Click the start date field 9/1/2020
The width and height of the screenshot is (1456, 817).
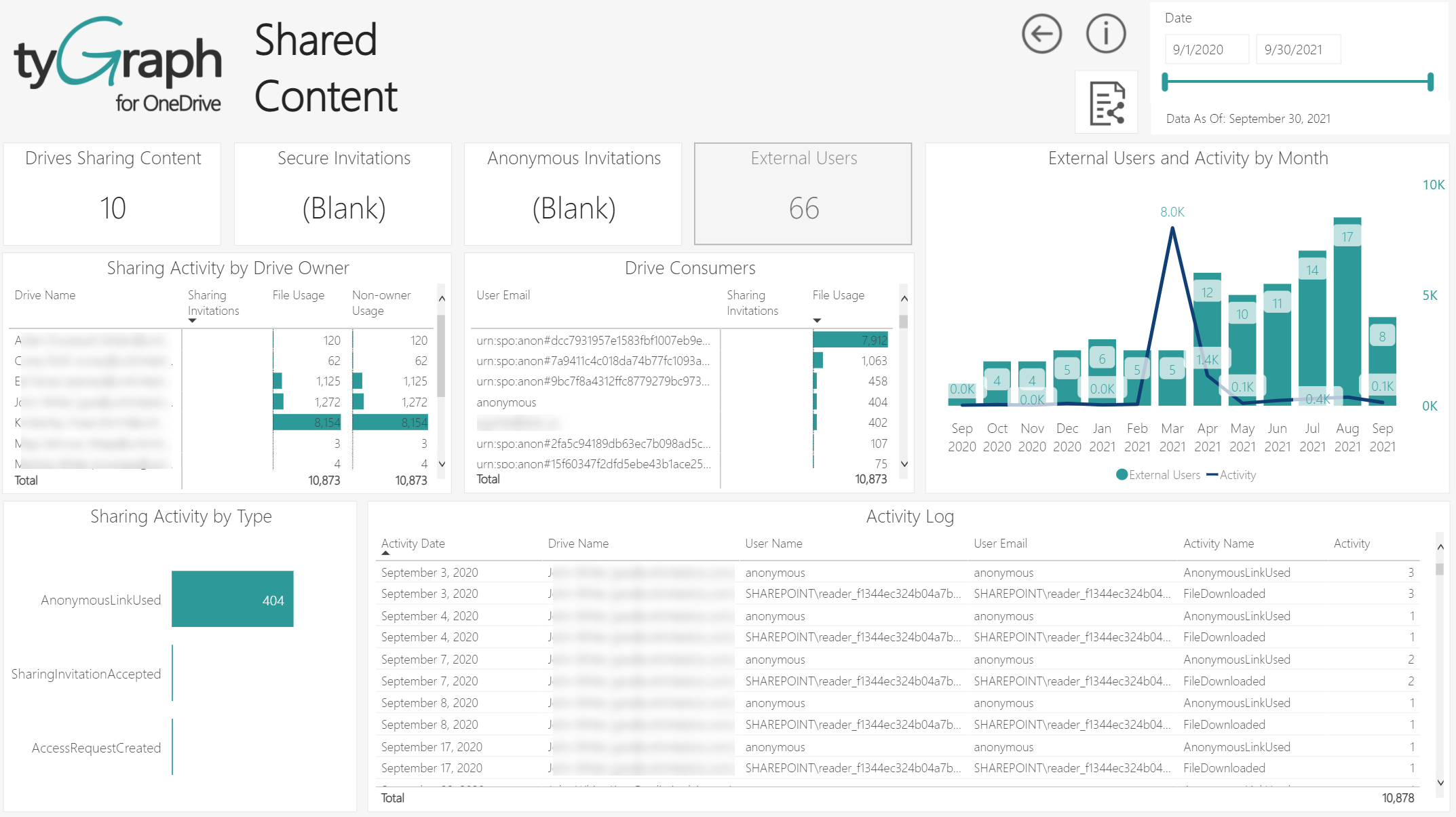tap(1206, 50)
